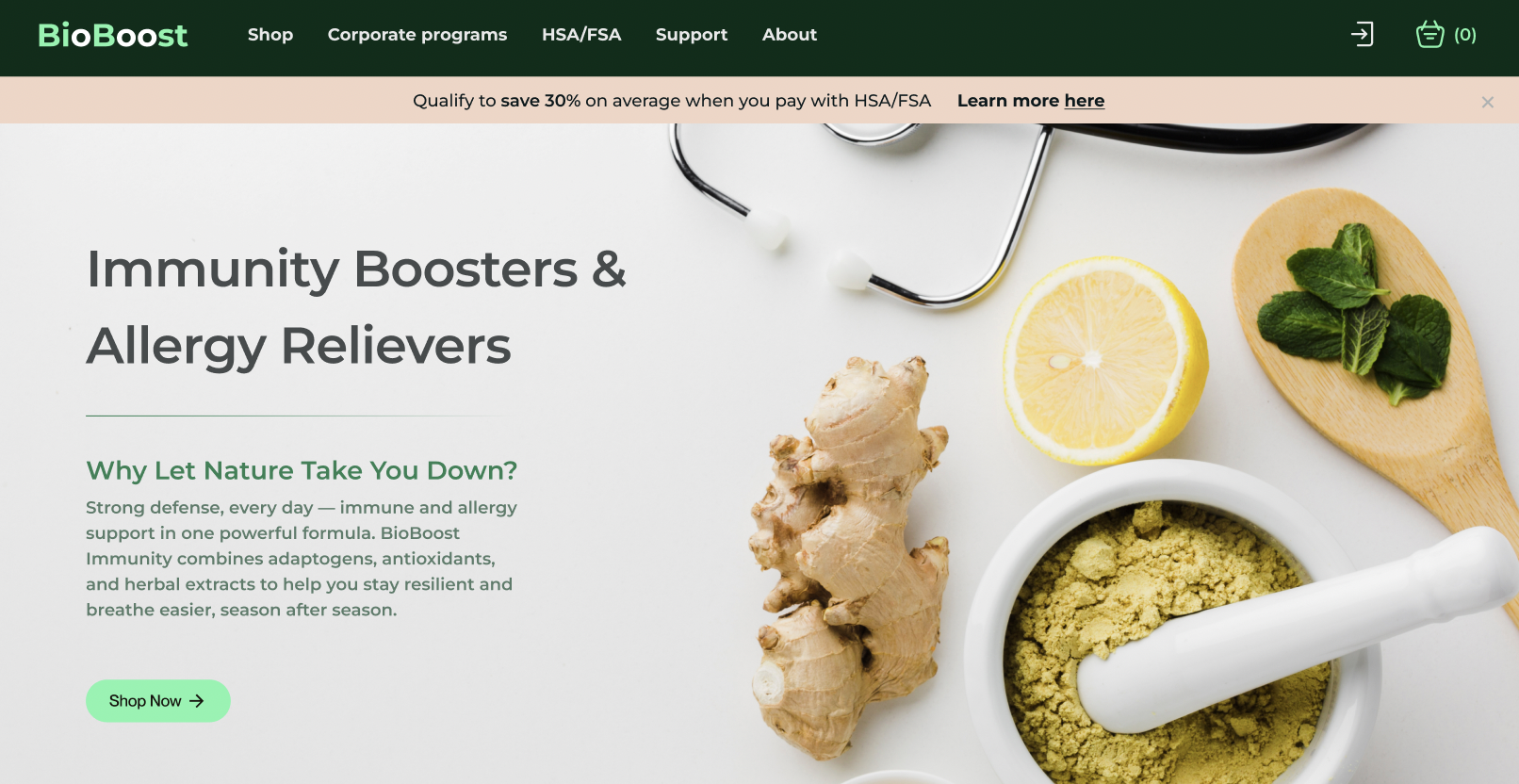Open the shopping basket icon
This screenshot has height=784, width=1519.
point(1429,34)
